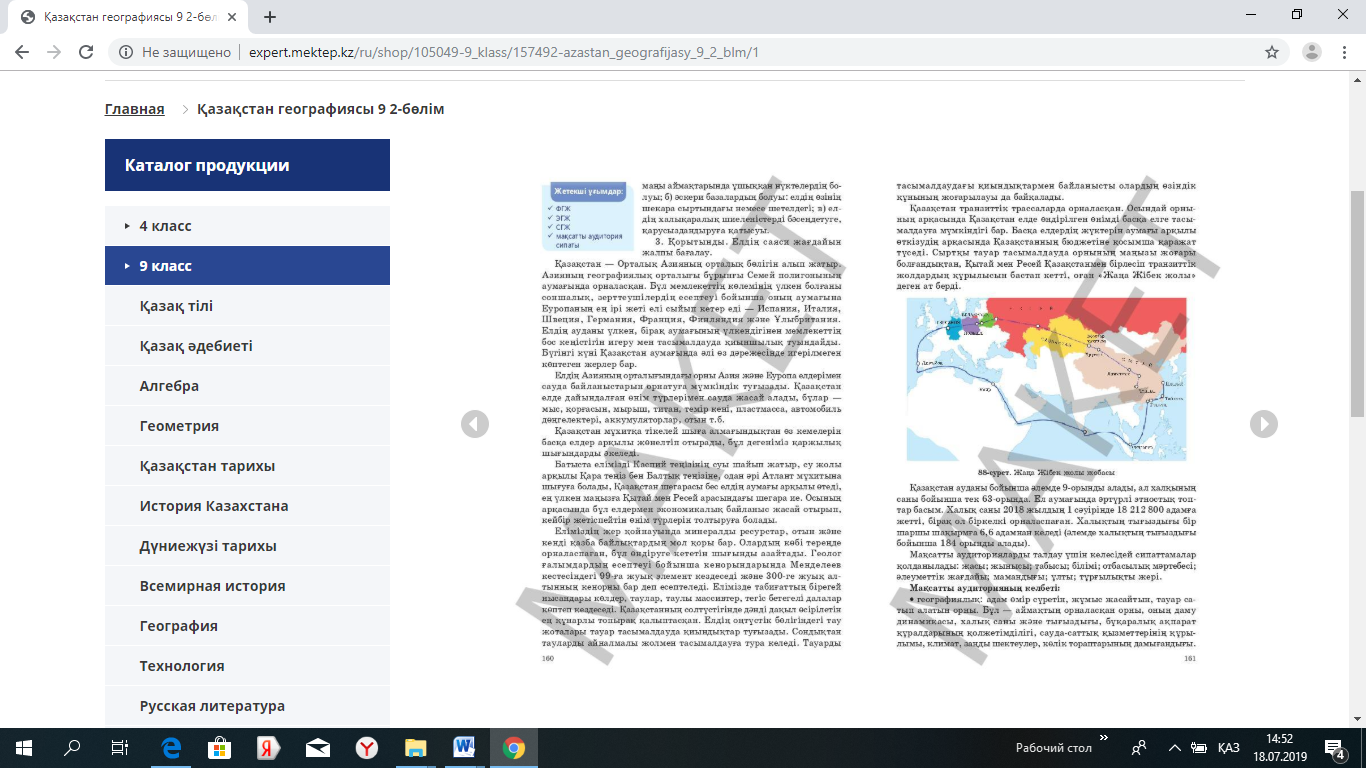Go to the Главная breadcrumb link
Screen dimensions: 1366x768
134,109
